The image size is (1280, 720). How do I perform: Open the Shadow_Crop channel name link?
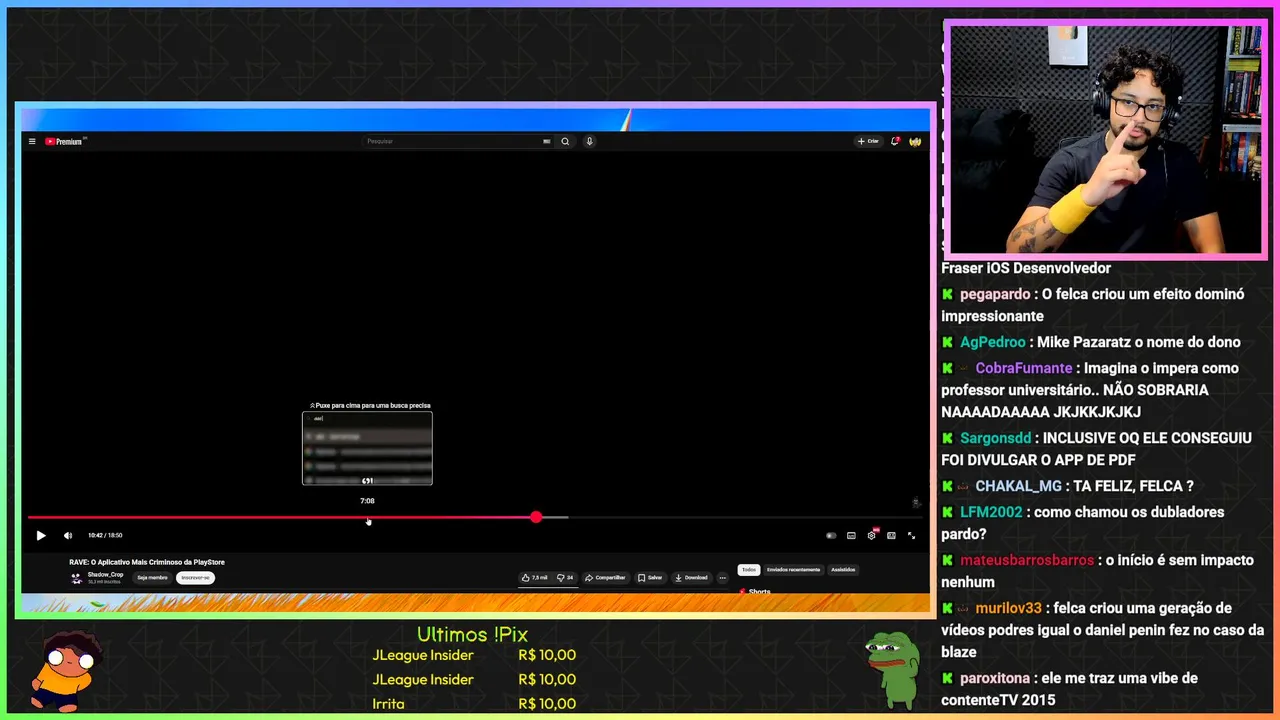coord(105,575)
